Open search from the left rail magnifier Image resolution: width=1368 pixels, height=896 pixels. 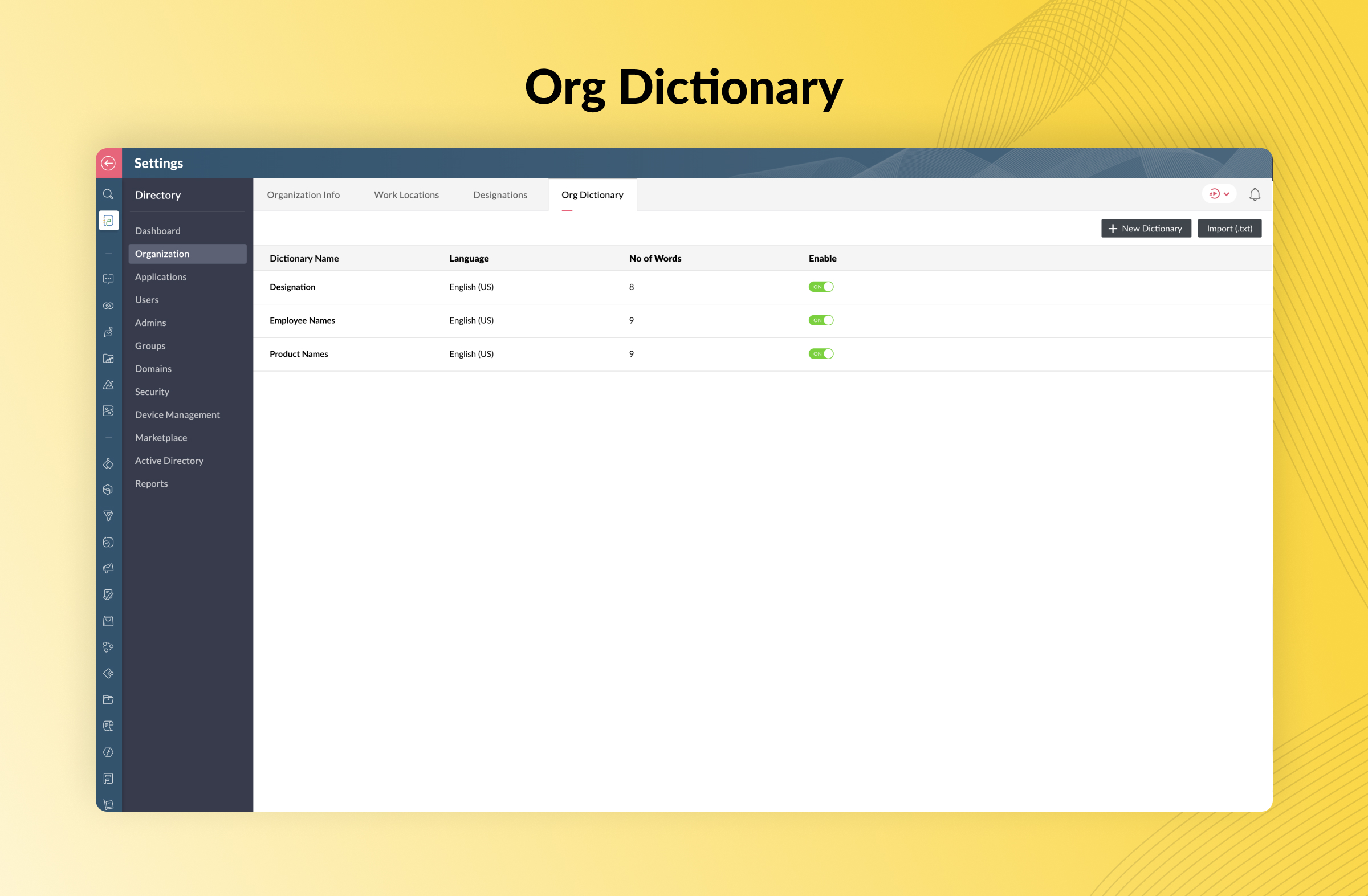[108, 194]
